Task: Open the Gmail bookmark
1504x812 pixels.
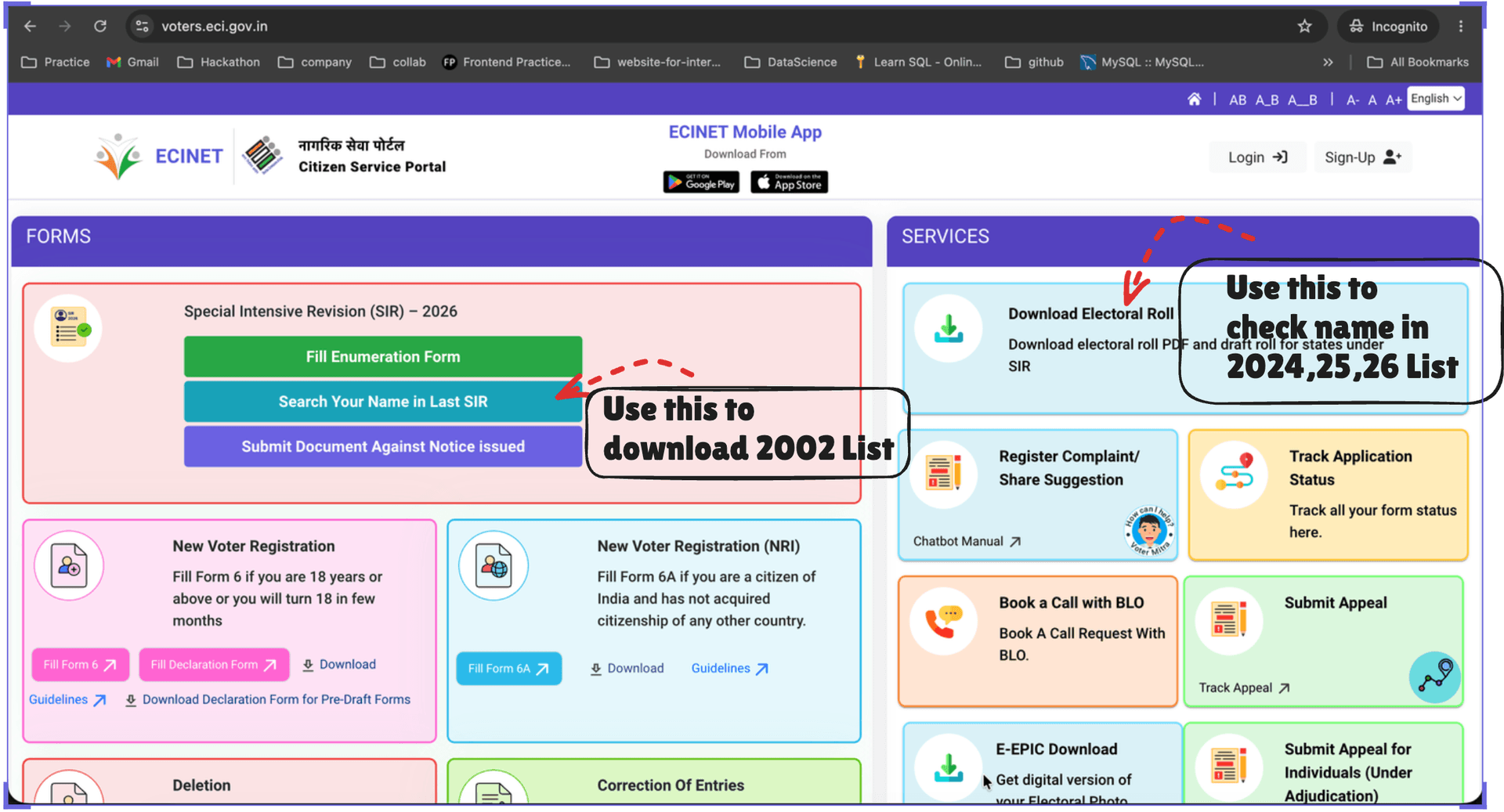Action: point(132,62)
